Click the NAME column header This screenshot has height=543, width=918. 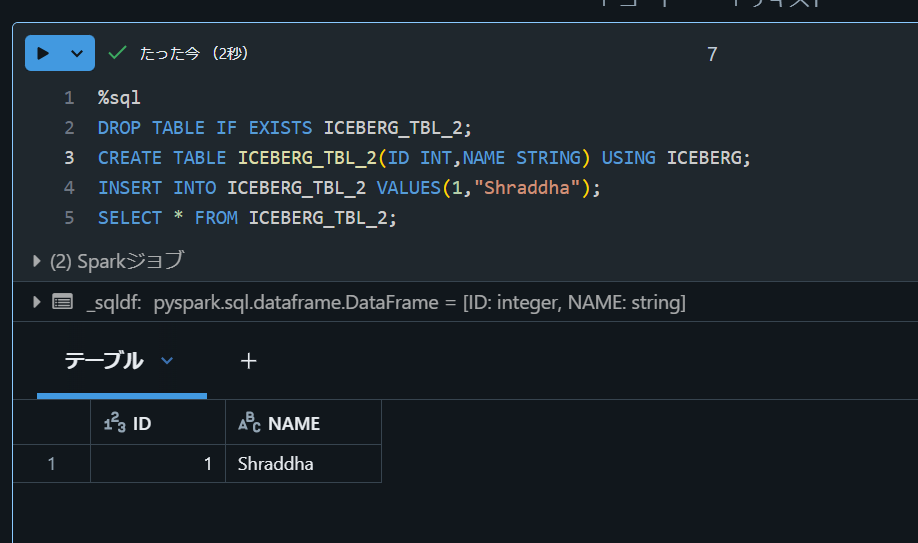point(303,423)
